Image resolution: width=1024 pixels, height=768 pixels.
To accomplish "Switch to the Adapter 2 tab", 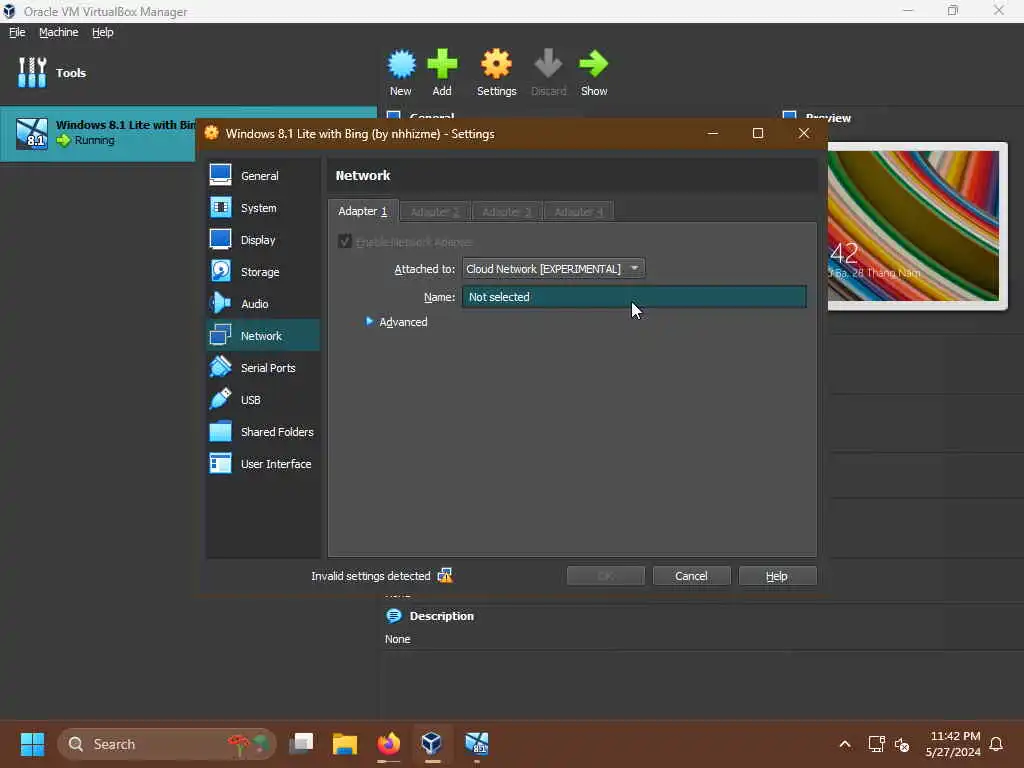I will [x=435, y=212].
